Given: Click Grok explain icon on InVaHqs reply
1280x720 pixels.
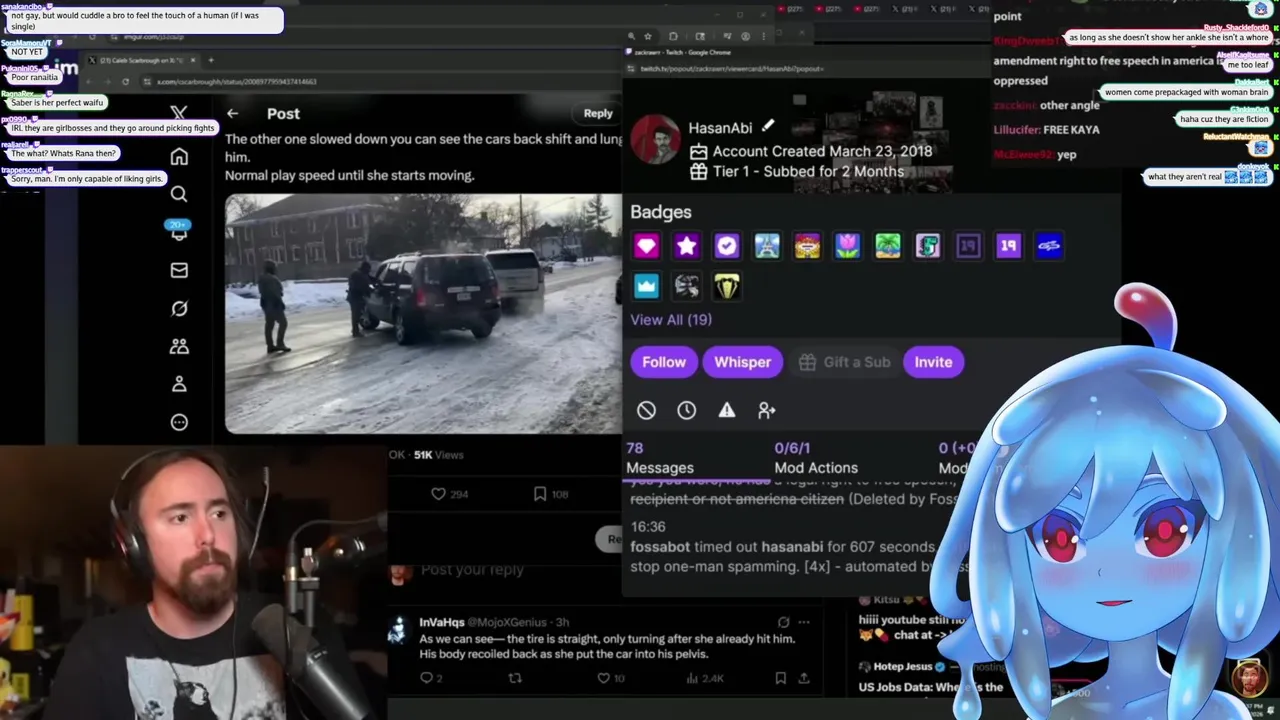Looking at the screenshot, I should 783,622.
